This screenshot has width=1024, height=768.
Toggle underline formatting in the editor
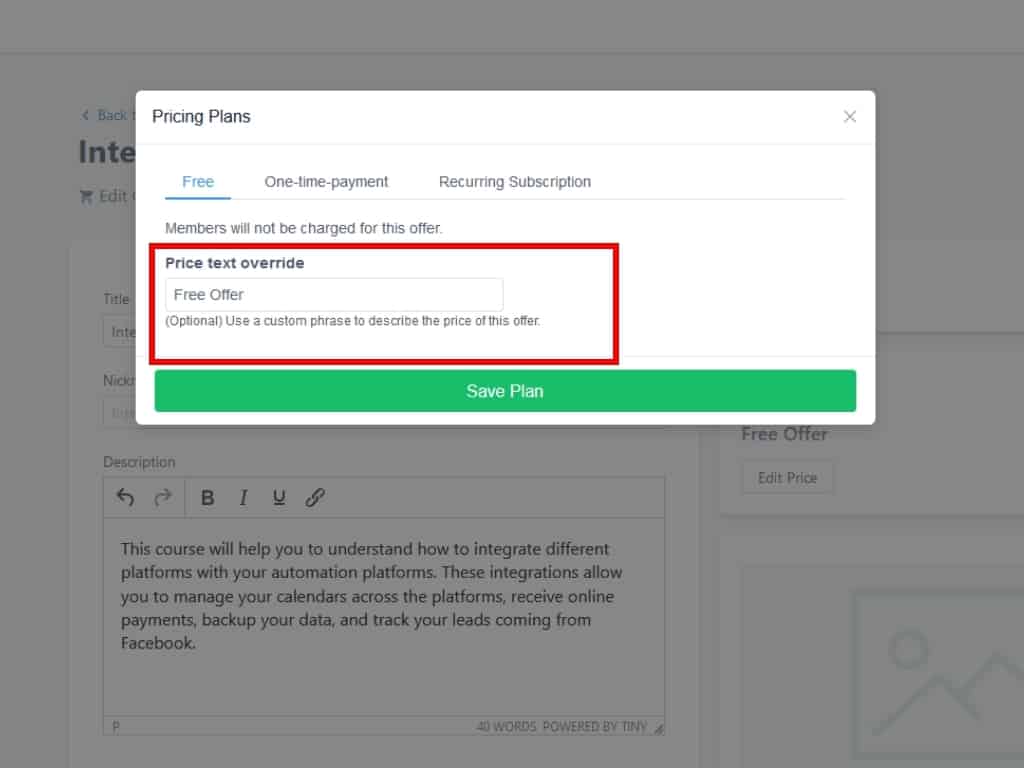point(279,497)
